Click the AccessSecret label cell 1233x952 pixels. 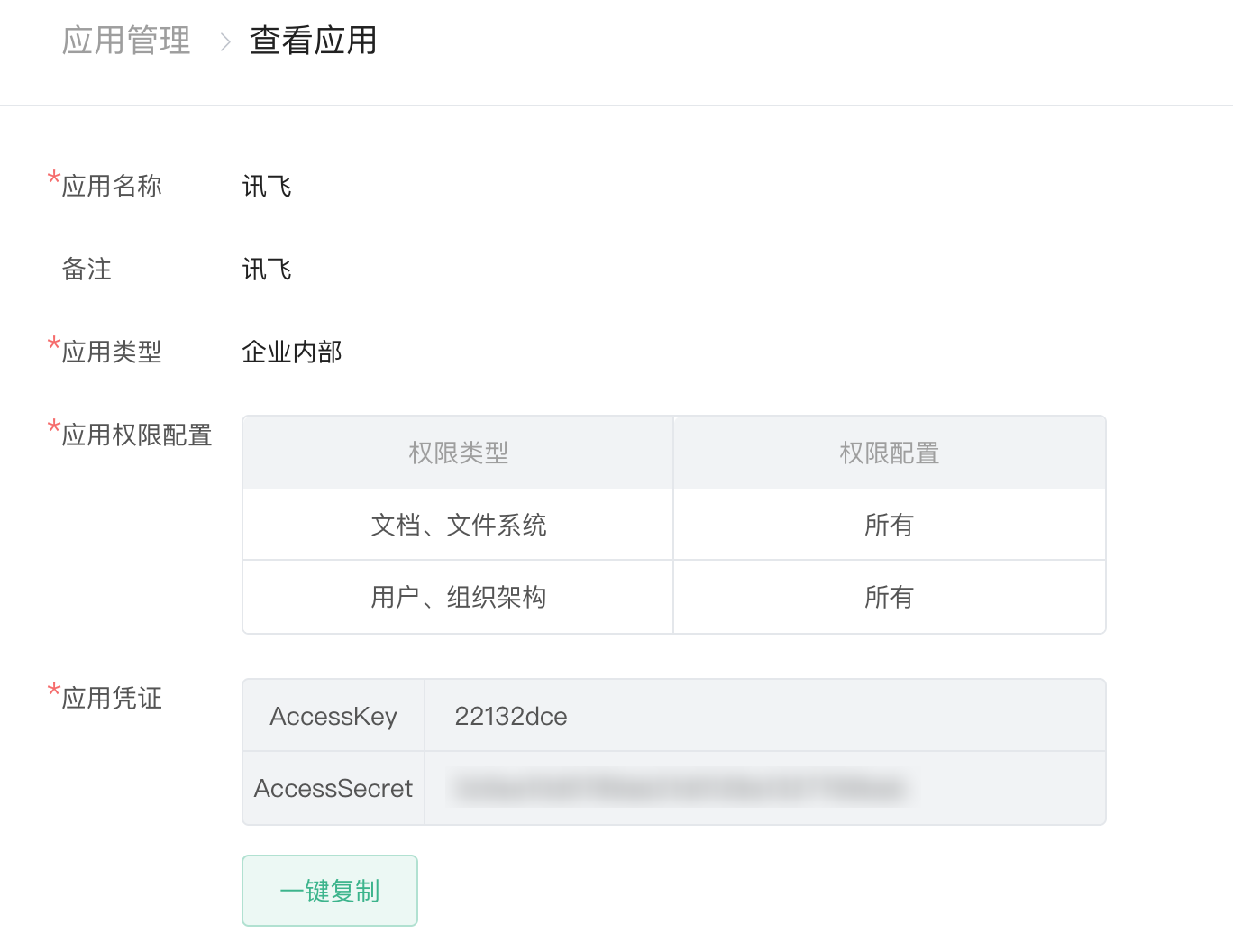click(x=333, y=788)
